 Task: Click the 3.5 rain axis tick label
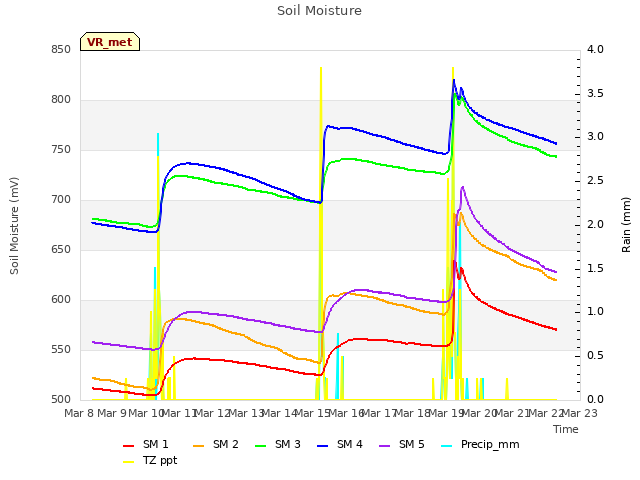click(x=595, y=93)
